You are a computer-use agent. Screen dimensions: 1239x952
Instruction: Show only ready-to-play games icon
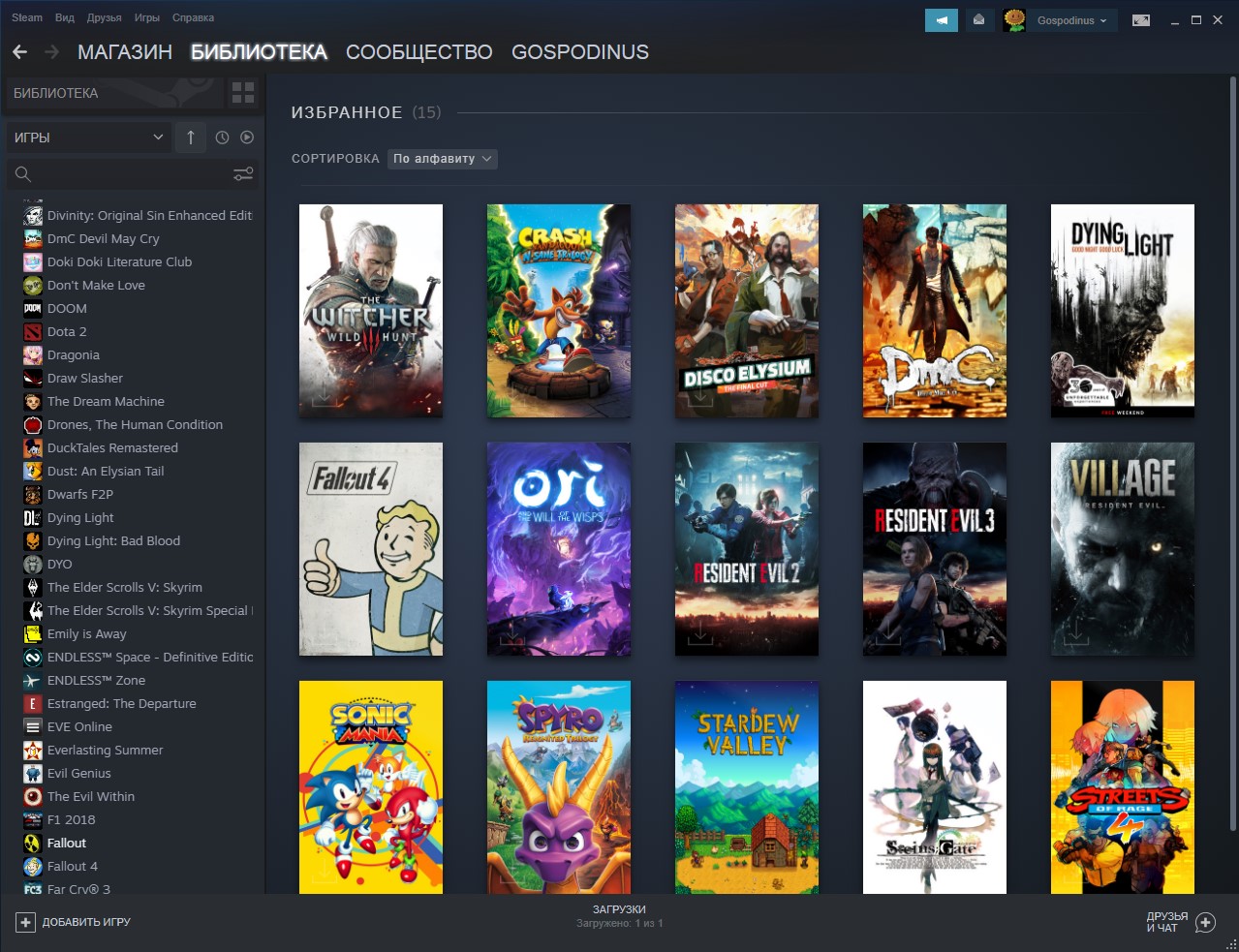pos(247,138)
